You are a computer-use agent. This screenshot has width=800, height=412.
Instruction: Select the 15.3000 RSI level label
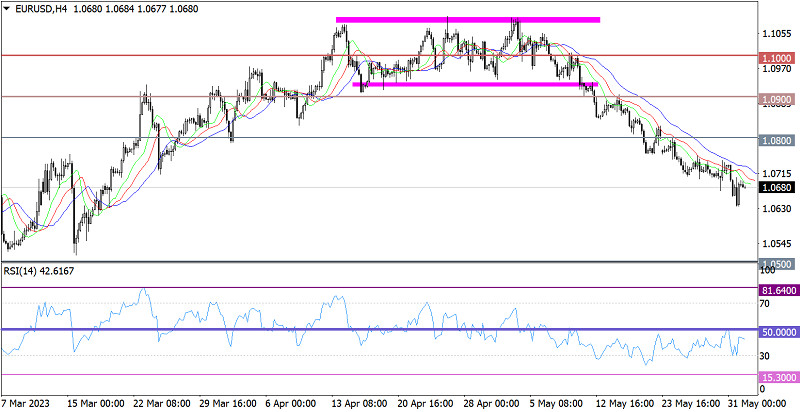(776, 377)
